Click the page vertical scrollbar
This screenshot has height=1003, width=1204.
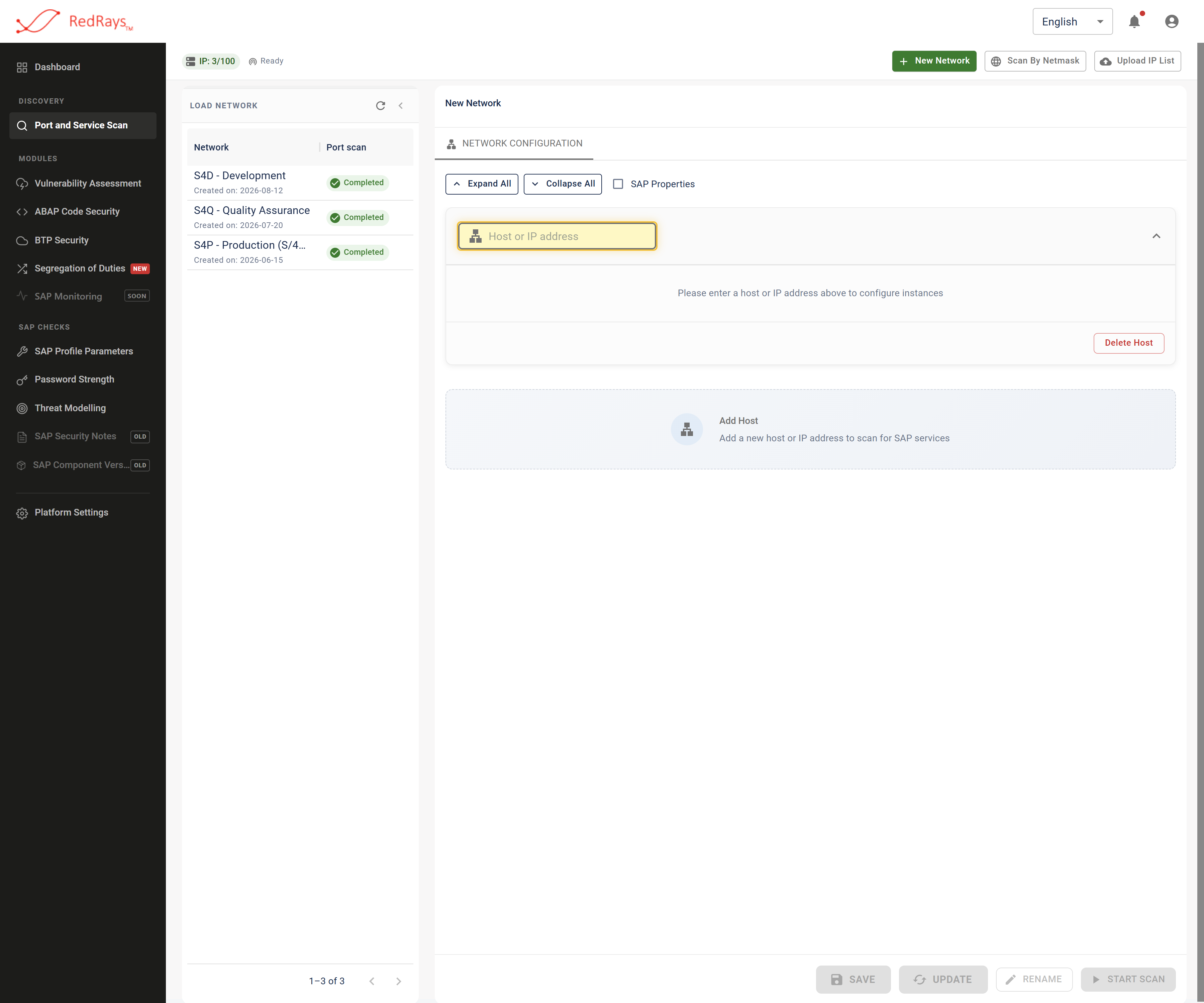(x=1200, y=523)
